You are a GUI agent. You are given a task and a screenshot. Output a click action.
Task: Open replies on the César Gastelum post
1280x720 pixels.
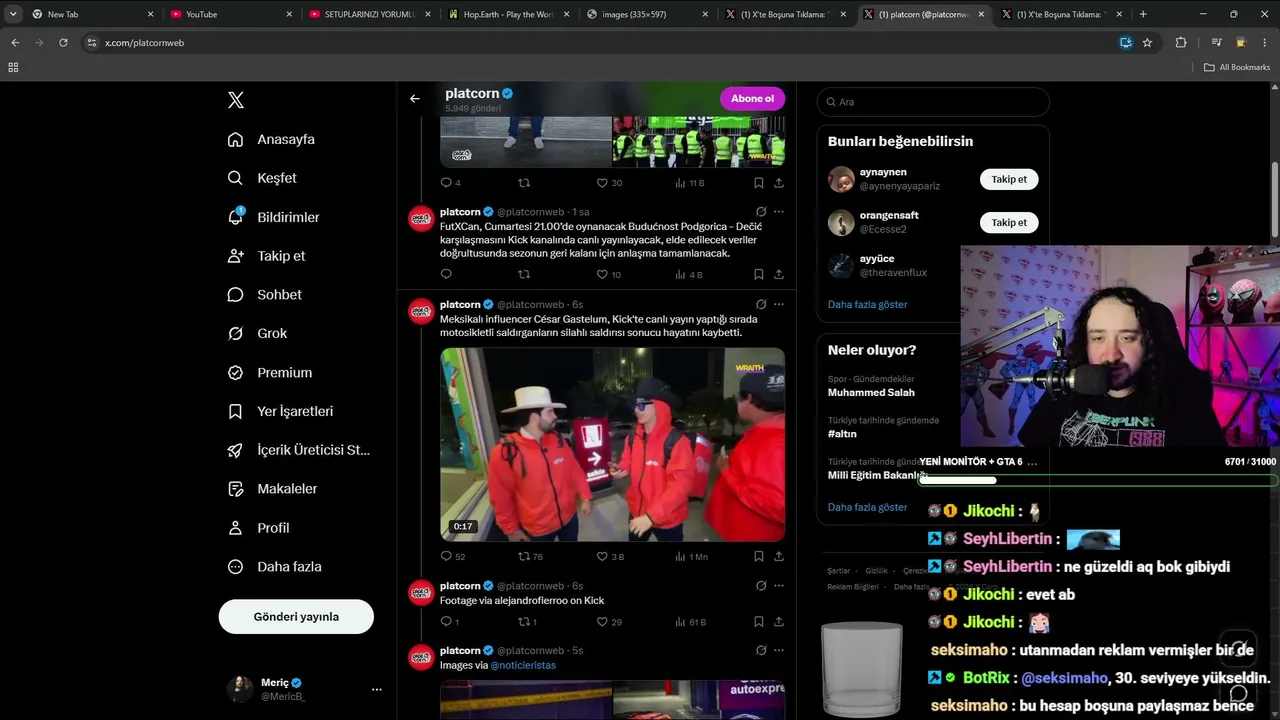452,556
